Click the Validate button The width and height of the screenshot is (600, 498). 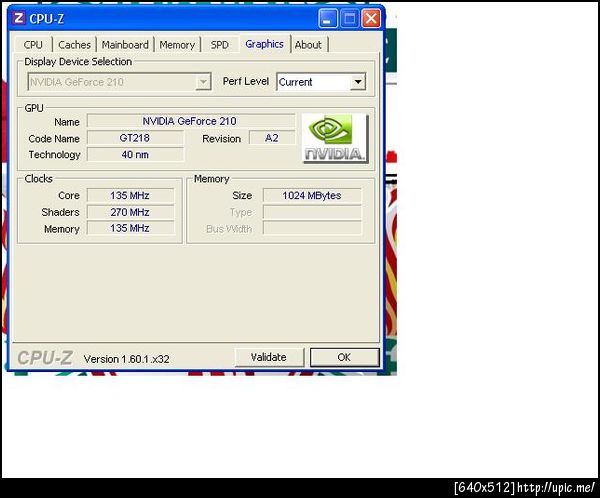pyautogui.click(x=269, y=357)
